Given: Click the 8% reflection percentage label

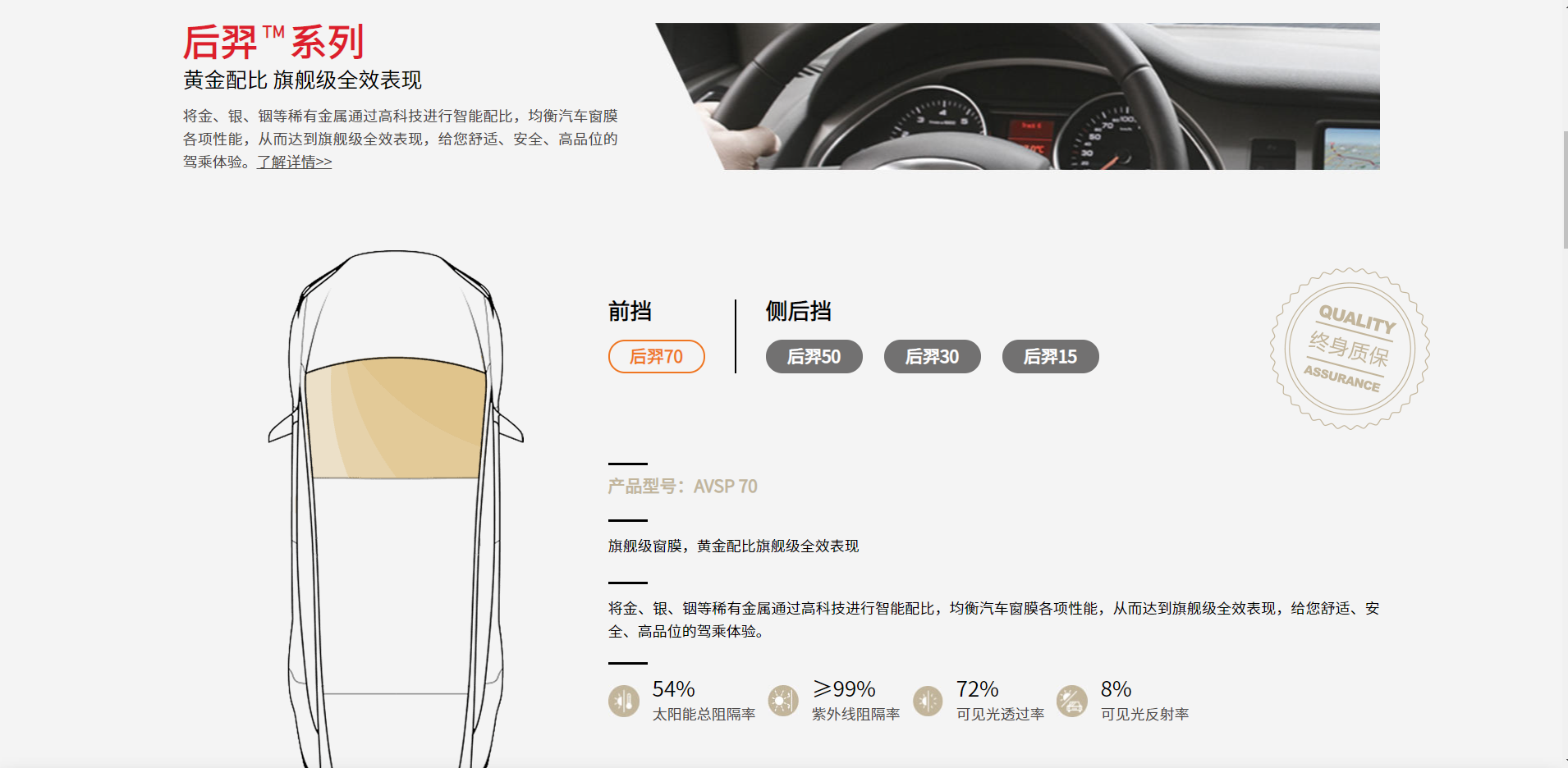Looking at the screenshot, I should [1113, 689].
